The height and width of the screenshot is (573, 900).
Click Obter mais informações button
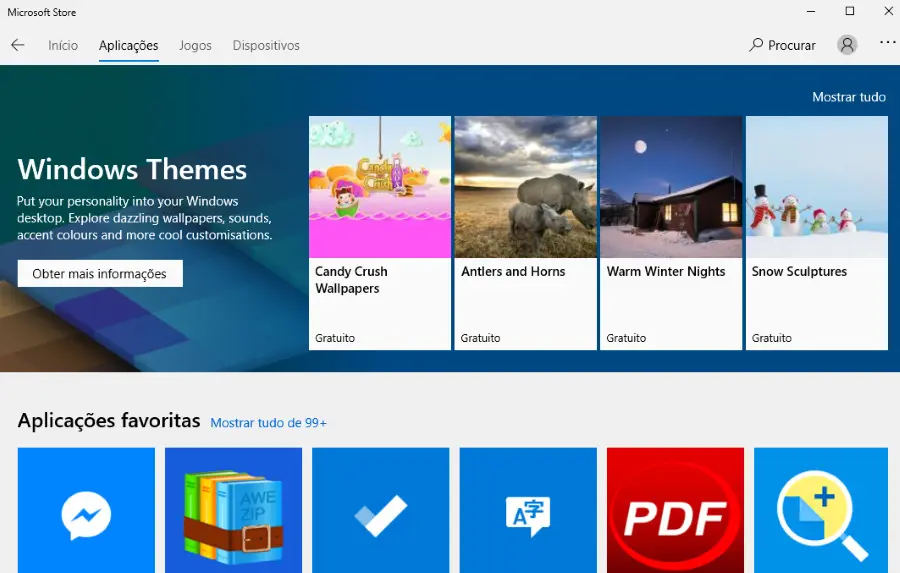(100, 273)
